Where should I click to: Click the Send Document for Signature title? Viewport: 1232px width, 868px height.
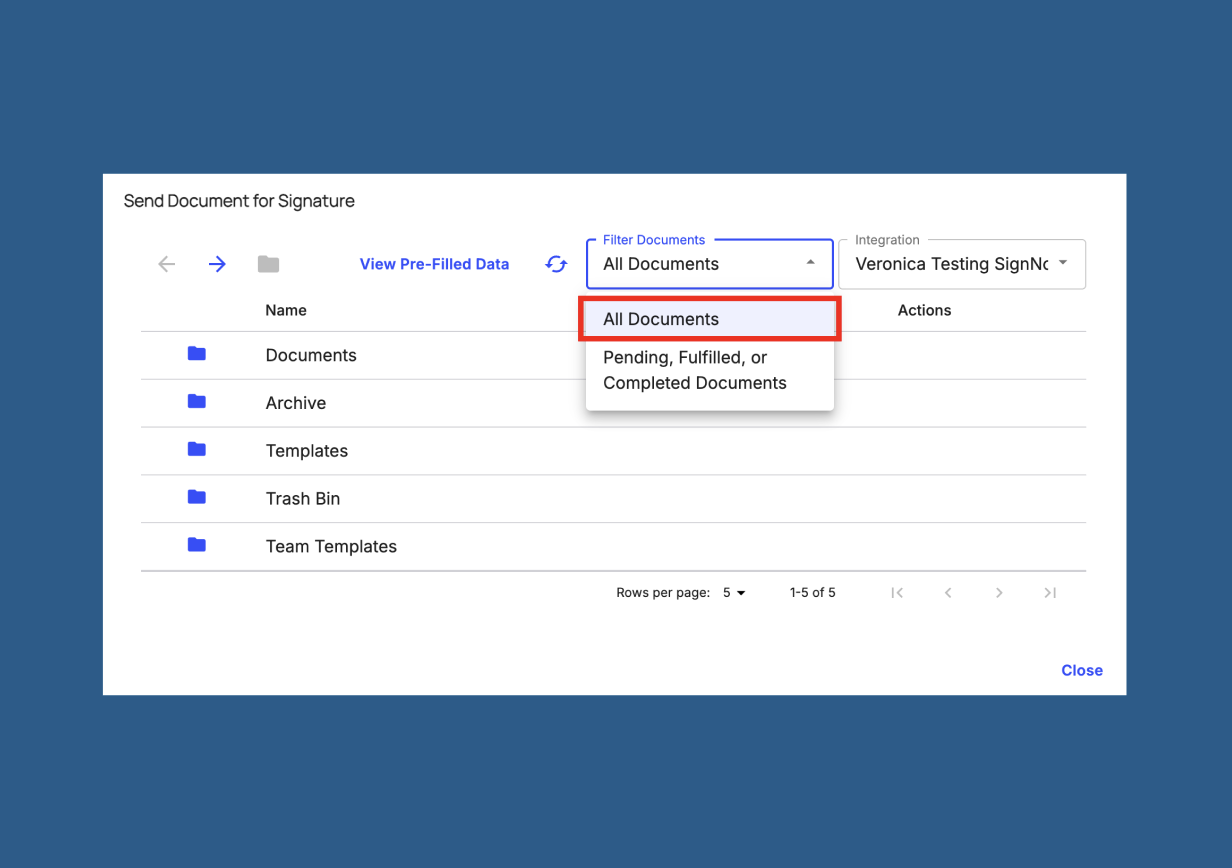(239, 201)
